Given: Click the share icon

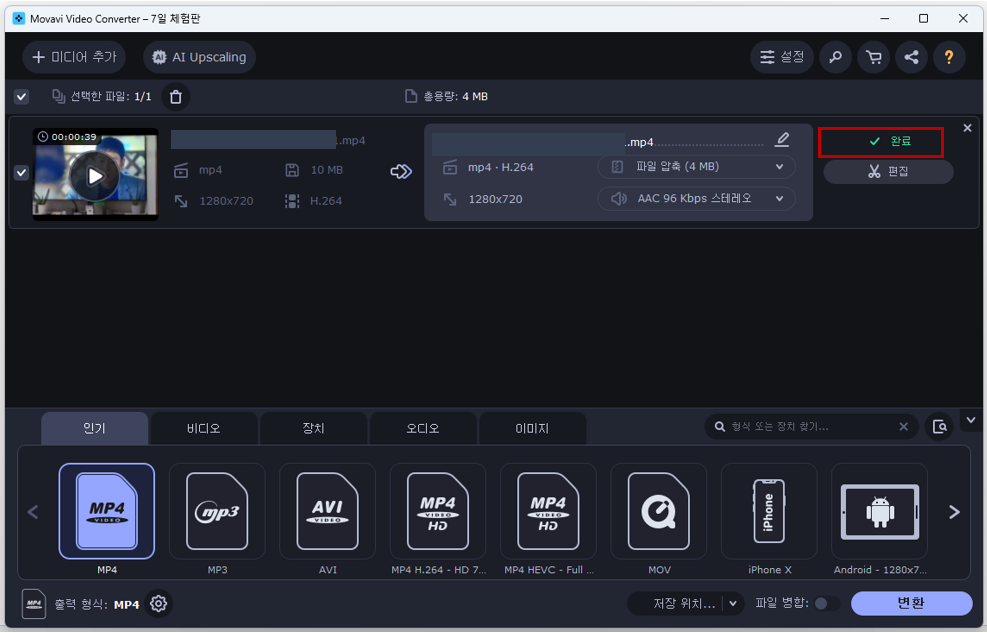Looking at the screenshot, I should pyautogui.click(x=911, y=57).
